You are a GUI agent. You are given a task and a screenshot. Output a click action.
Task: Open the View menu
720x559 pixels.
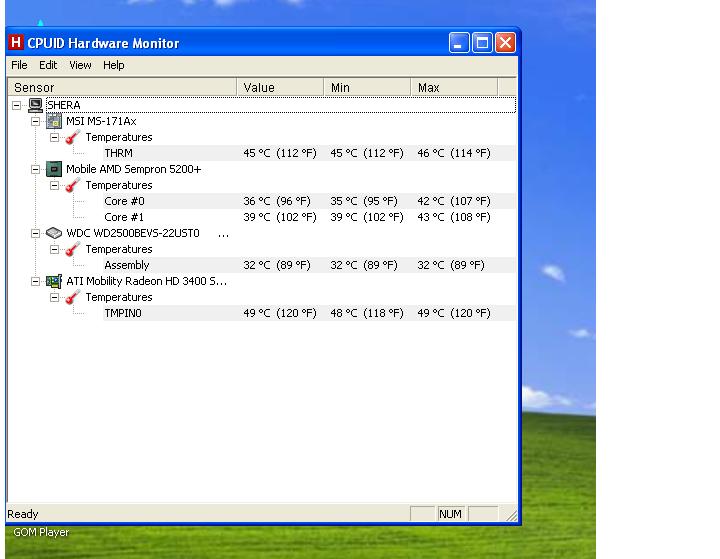point(80,65)
